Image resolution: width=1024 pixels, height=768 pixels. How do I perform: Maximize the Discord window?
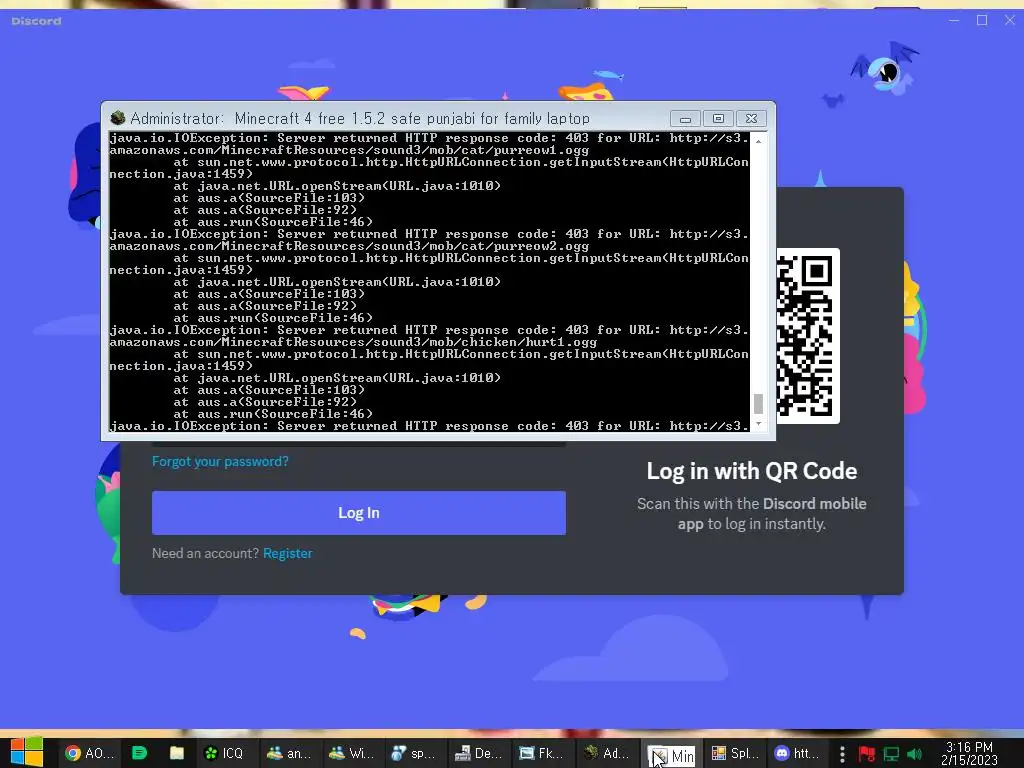pyautogui.click(x=982, y=20)
